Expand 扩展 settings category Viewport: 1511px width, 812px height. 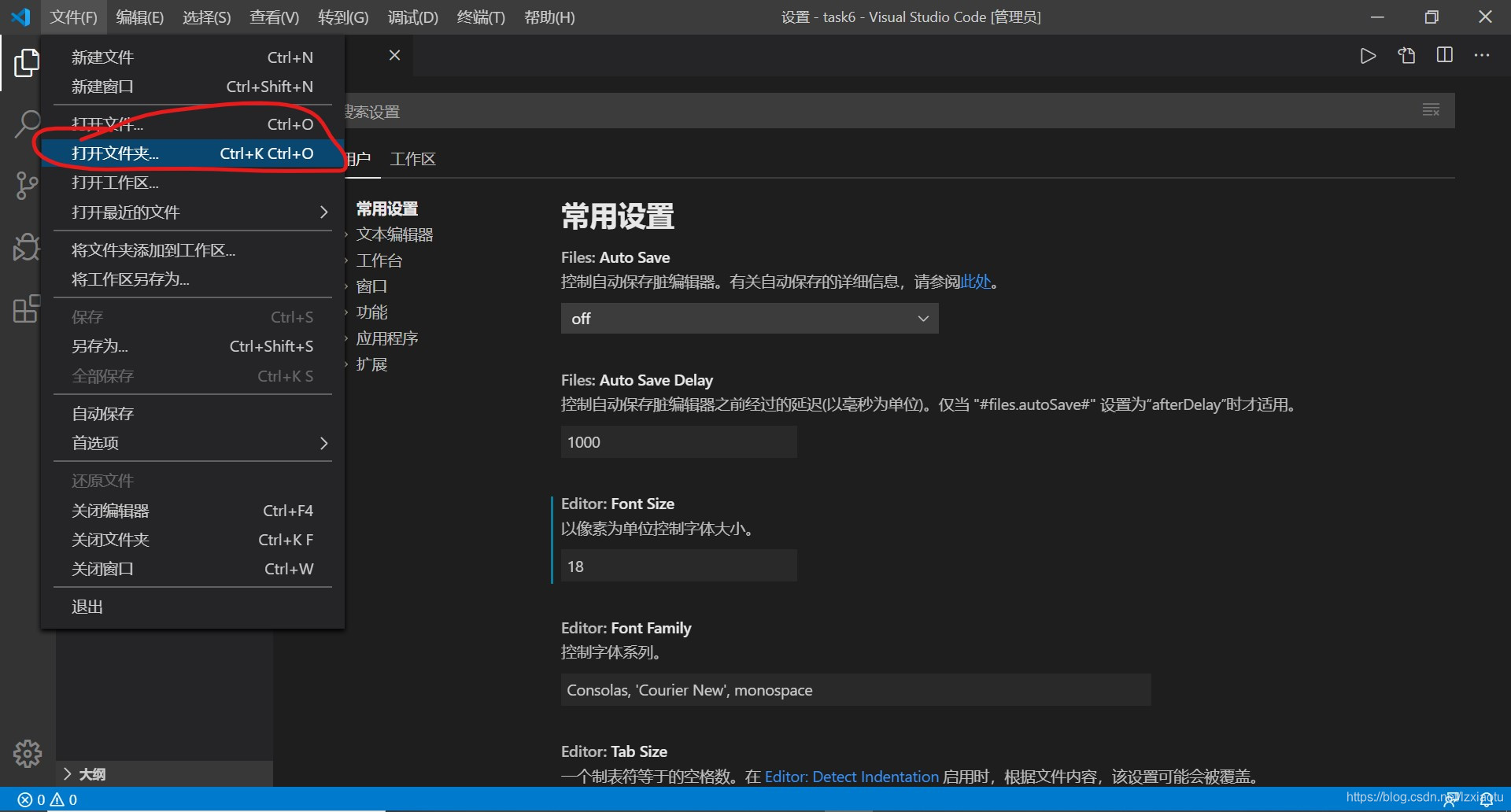pyautogui.click(x=371, y=364)
